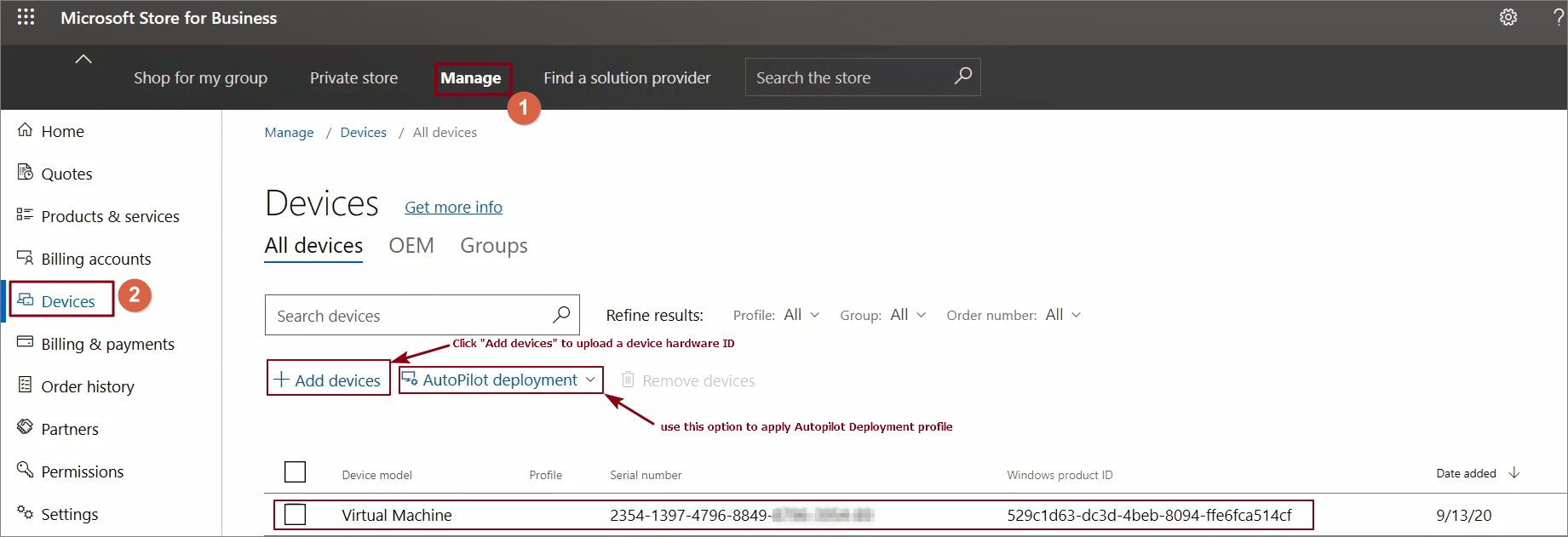Click the Serial number column header

point(646,475)
